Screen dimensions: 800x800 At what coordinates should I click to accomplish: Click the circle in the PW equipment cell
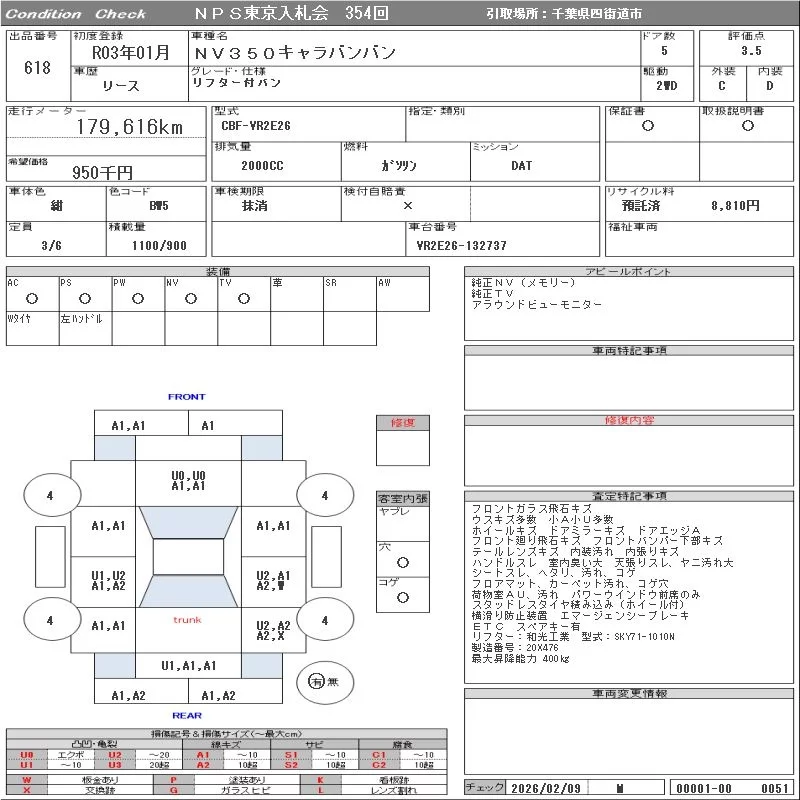pos(138,298)
